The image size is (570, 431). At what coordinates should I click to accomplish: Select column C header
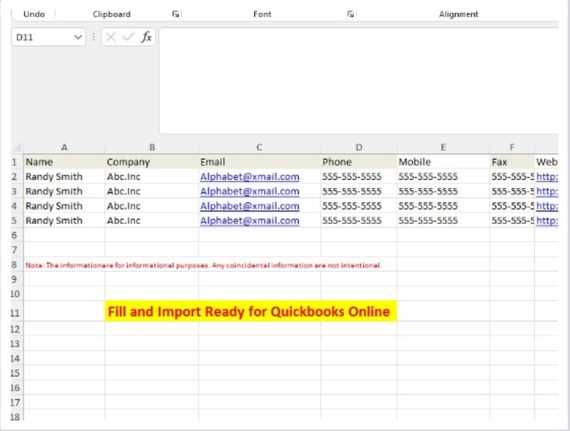tap(259, 148)
